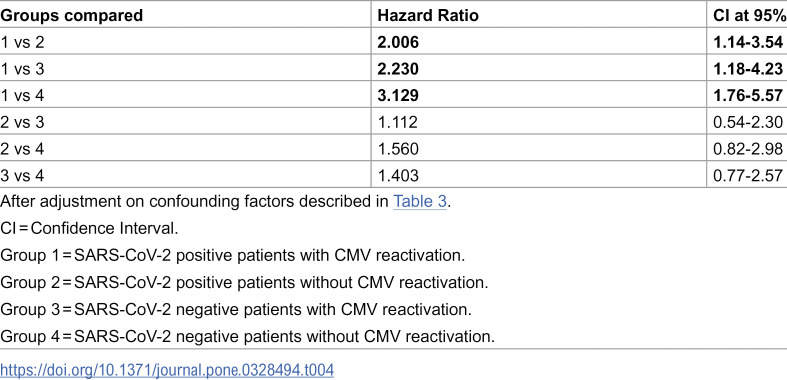Click the 3 vs 4 row label
The image size is (787, 380).
click(x=22, y=175)
